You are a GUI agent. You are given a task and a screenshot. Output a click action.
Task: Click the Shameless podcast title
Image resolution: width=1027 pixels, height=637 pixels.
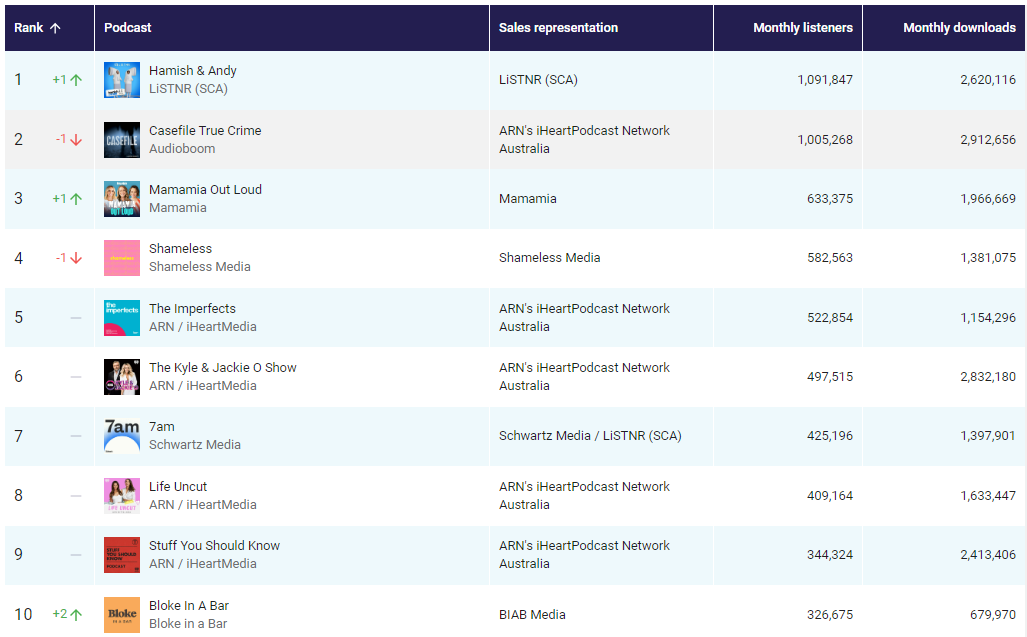[x=180, y=249]
